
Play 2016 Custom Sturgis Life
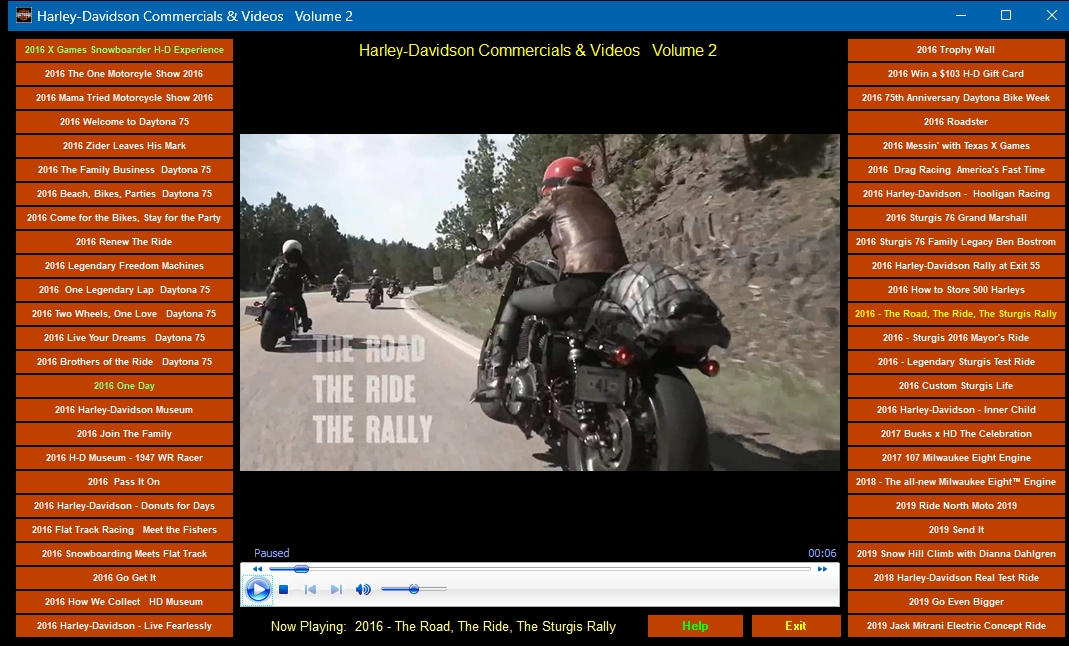[x=956, y=386]
